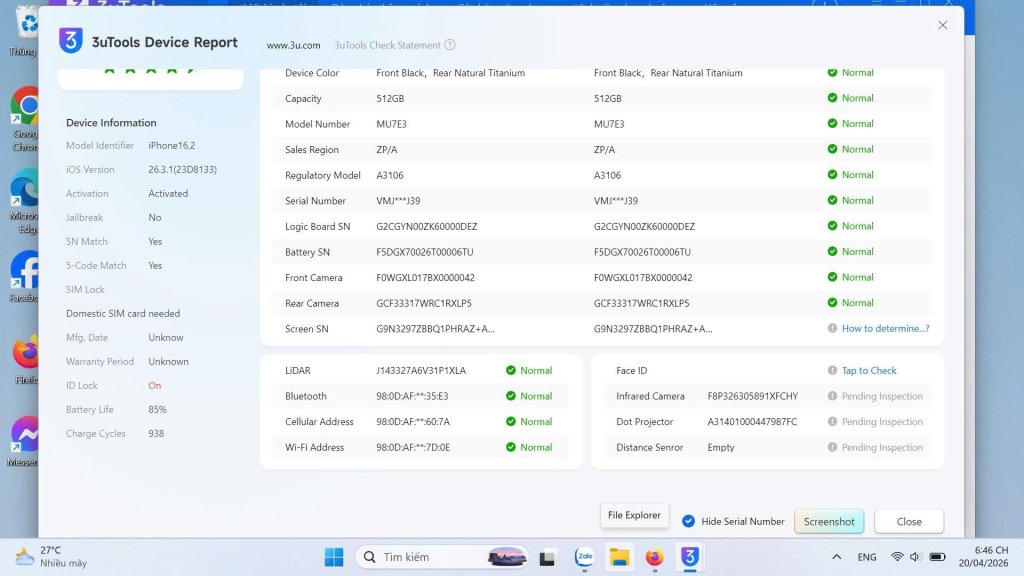Open Firefox from taskbar

[x=654, y=557]
